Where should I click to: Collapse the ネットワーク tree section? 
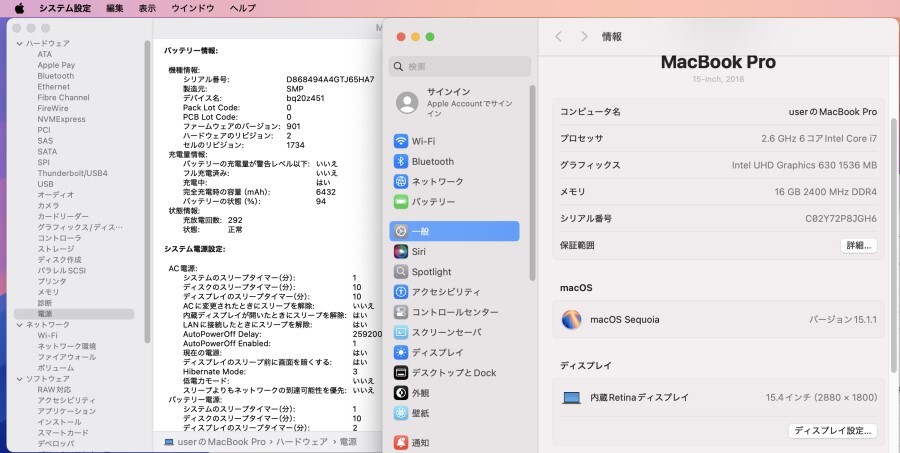(20, 325)
